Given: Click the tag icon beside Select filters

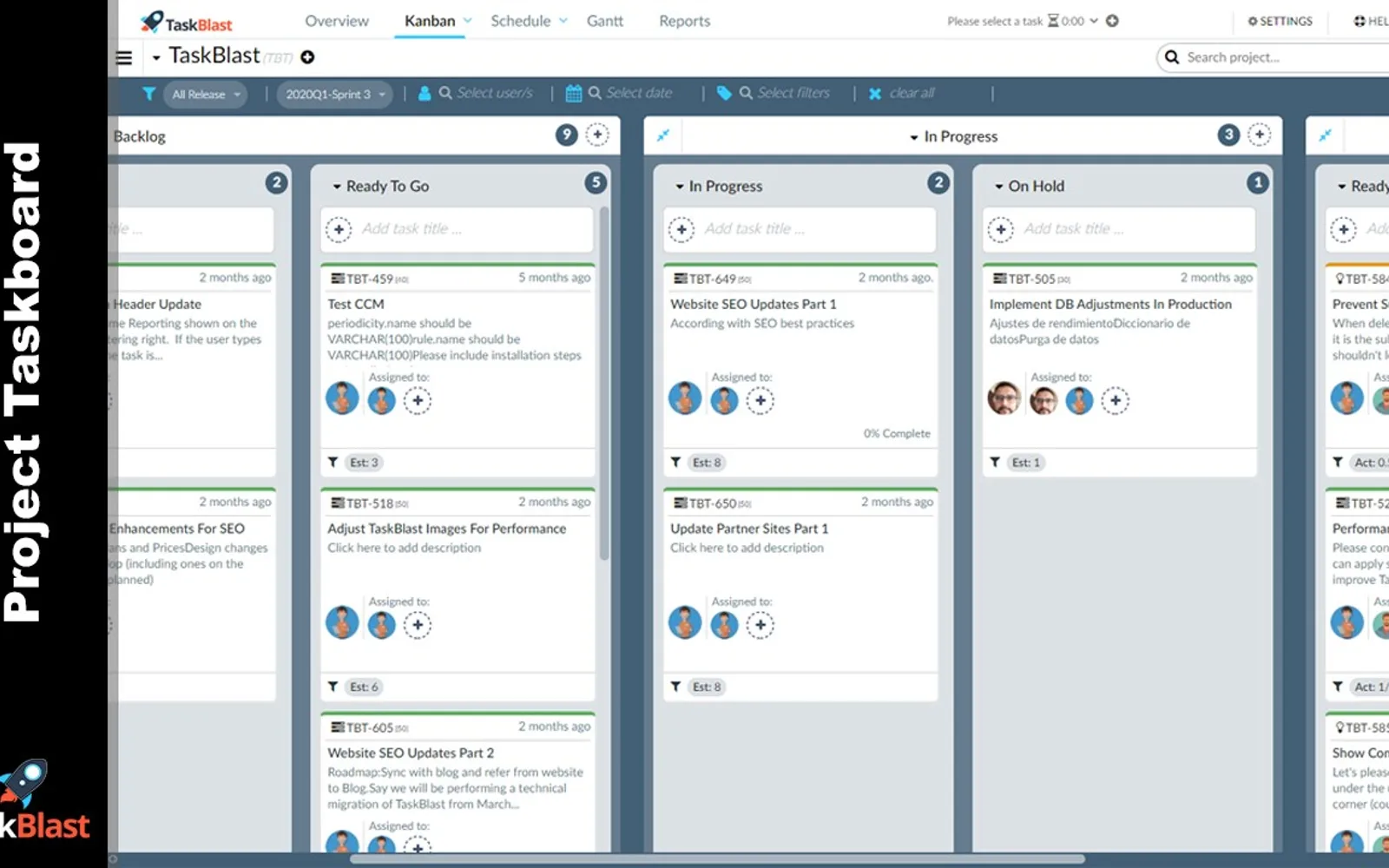Looking at the screenshot, I should coord(724,94).
